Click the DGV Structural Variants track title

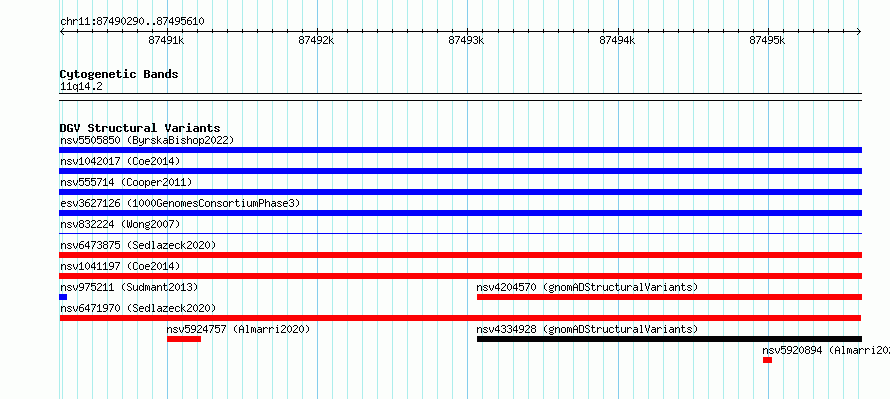140,128
